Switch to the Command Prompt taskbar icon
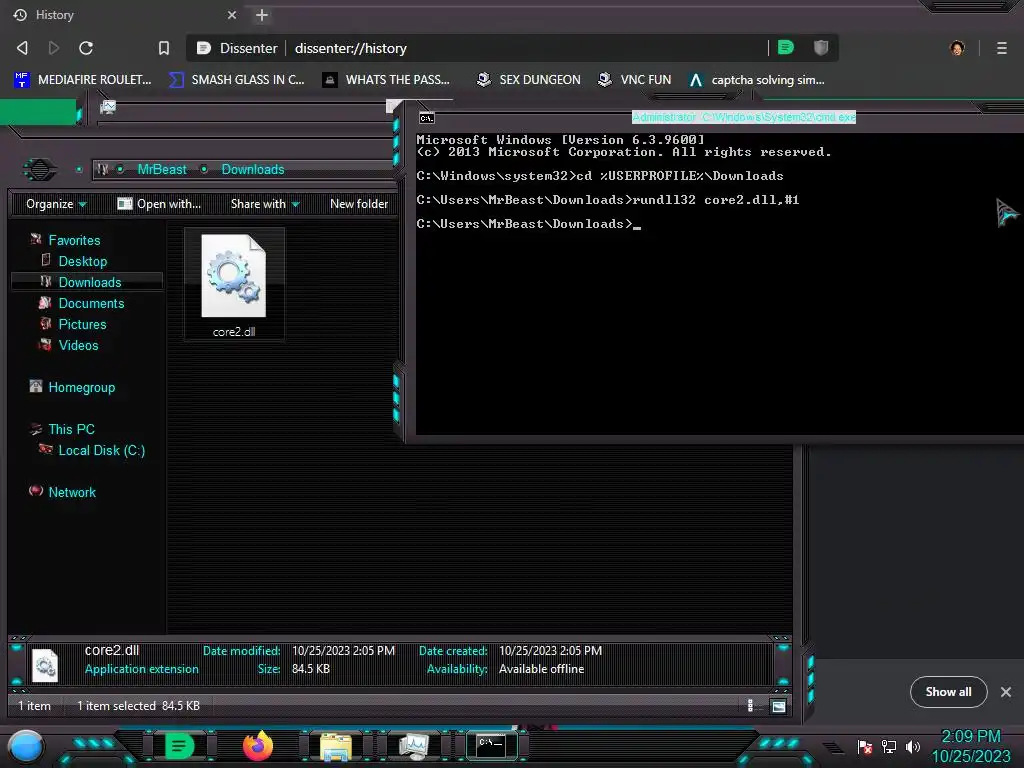This screenshot has width=1024, height=768. (492, 745)
